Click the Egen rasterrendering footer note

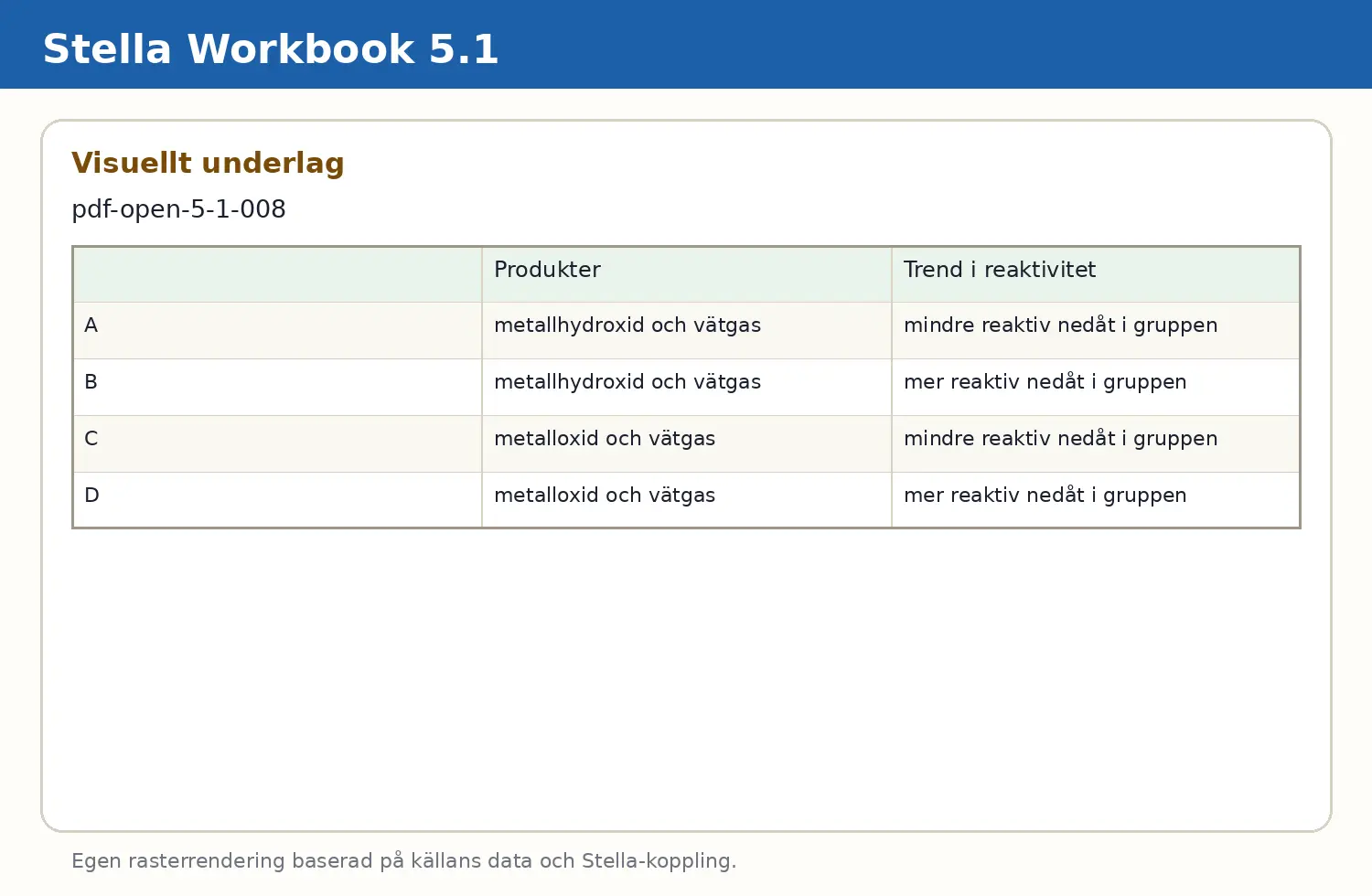(403, 861)
